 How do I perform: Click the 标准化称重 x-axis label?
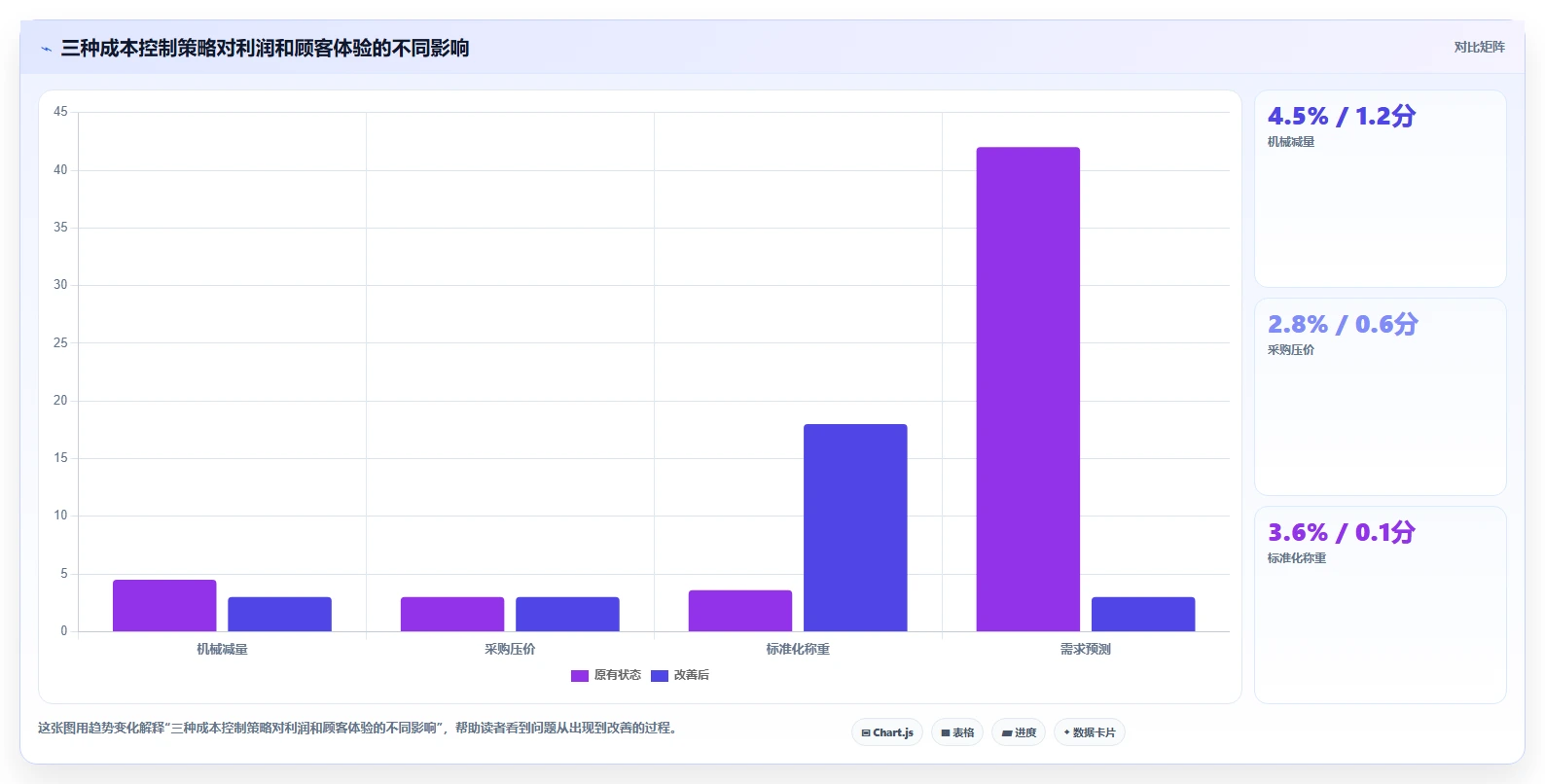798,649
